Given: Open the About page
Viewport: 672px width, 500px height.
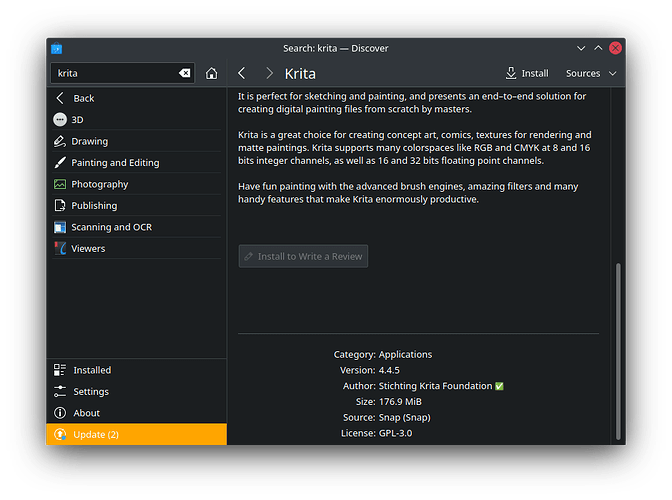Looking at the screenshot, I should coord(137,413).
